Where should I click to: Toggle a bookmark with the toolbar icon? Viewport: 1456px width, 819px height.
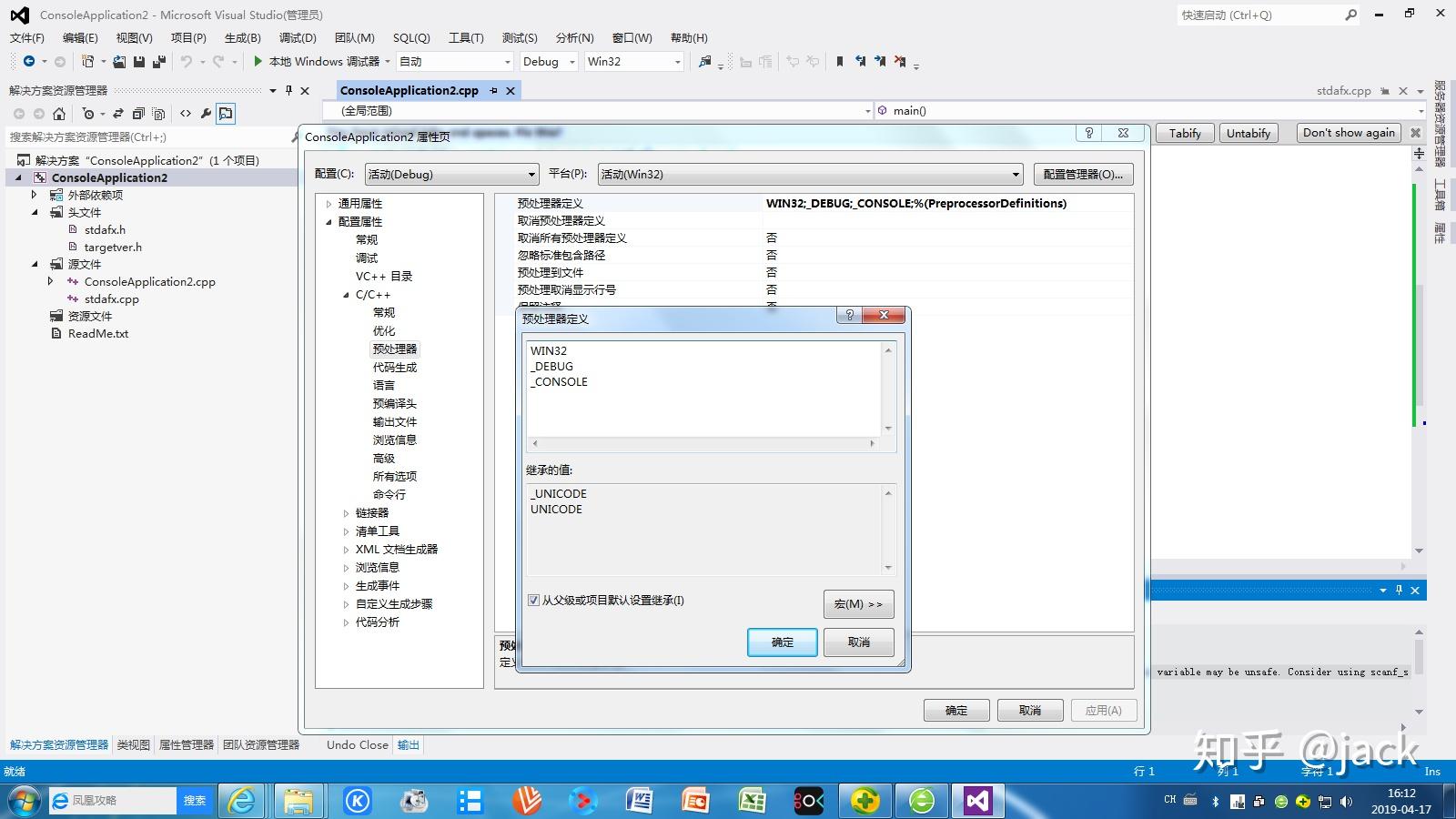[x=839, y=62]
